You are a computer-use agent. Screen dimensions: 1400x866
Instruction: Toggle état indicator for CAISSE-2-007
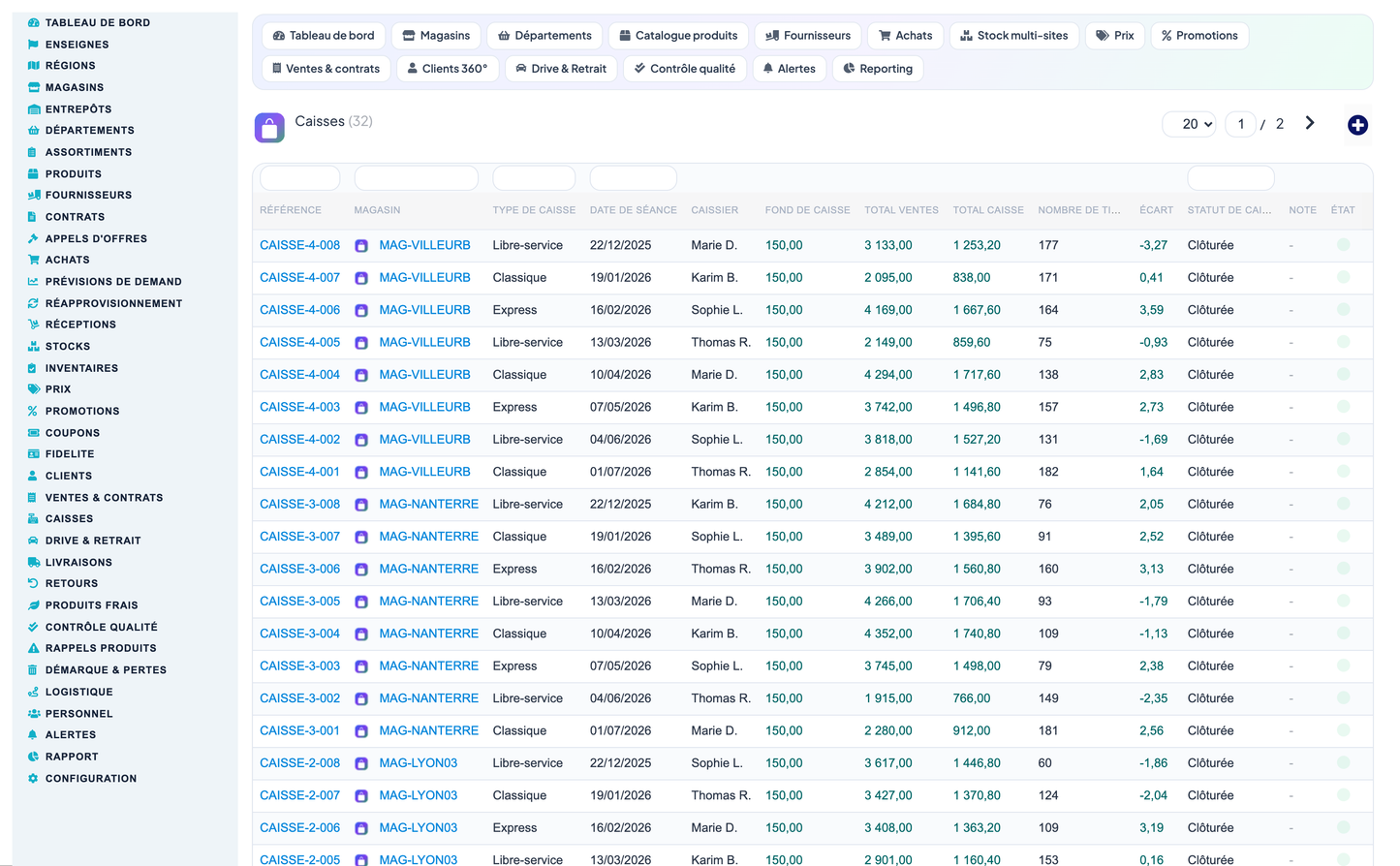[1343, 795]
